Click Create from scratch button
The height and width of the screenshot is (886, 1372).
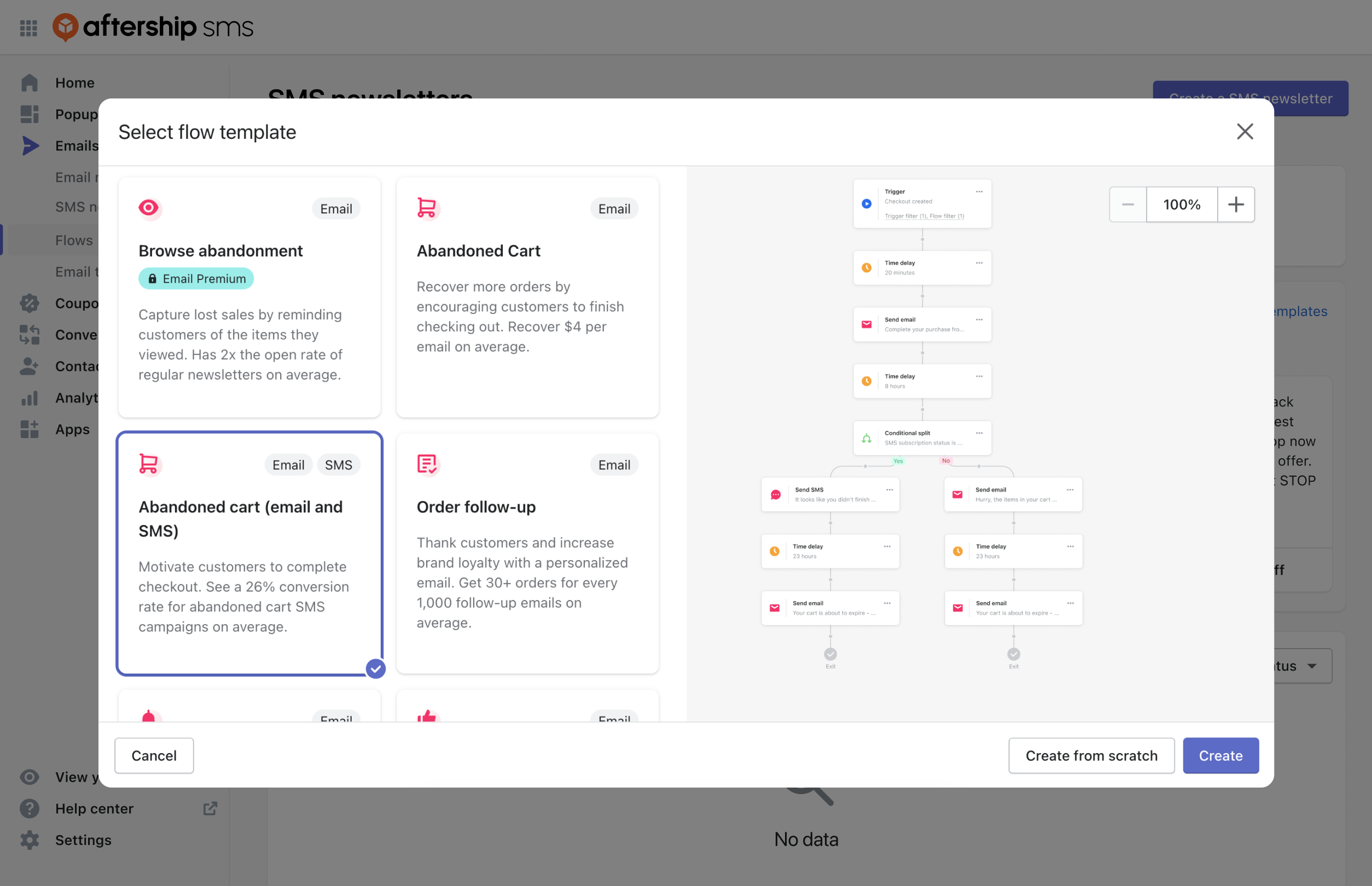(1091, 755)
